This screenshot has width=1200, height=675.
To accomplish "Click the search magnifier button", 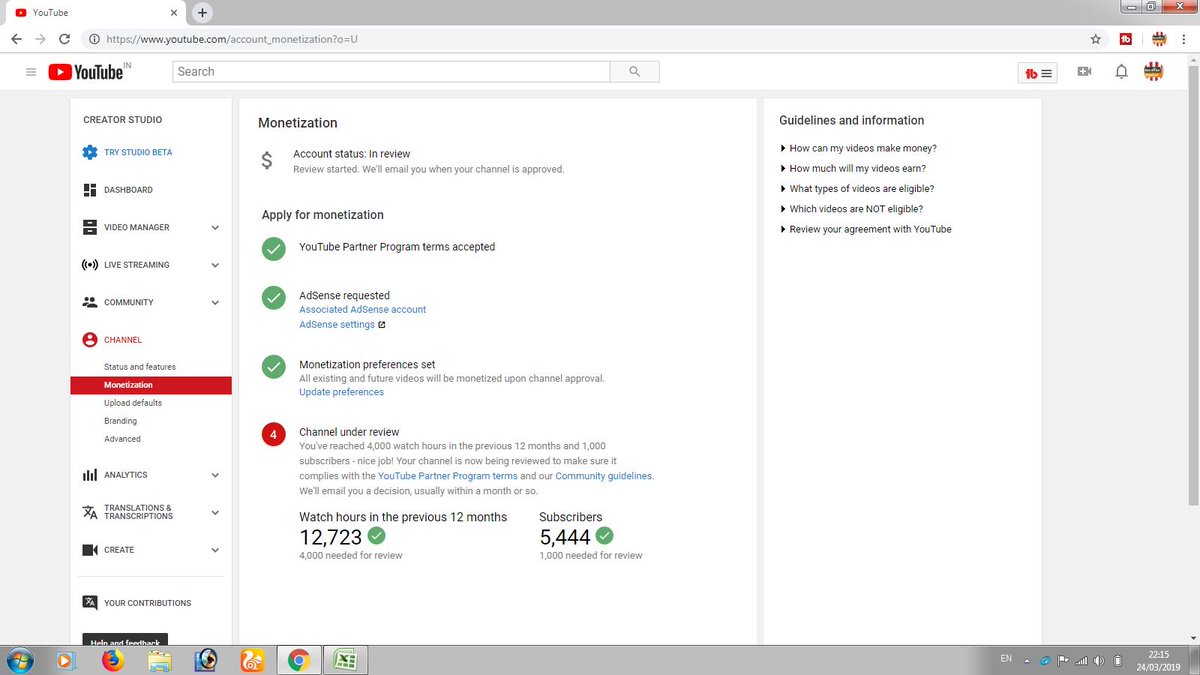I will [635, 72].
